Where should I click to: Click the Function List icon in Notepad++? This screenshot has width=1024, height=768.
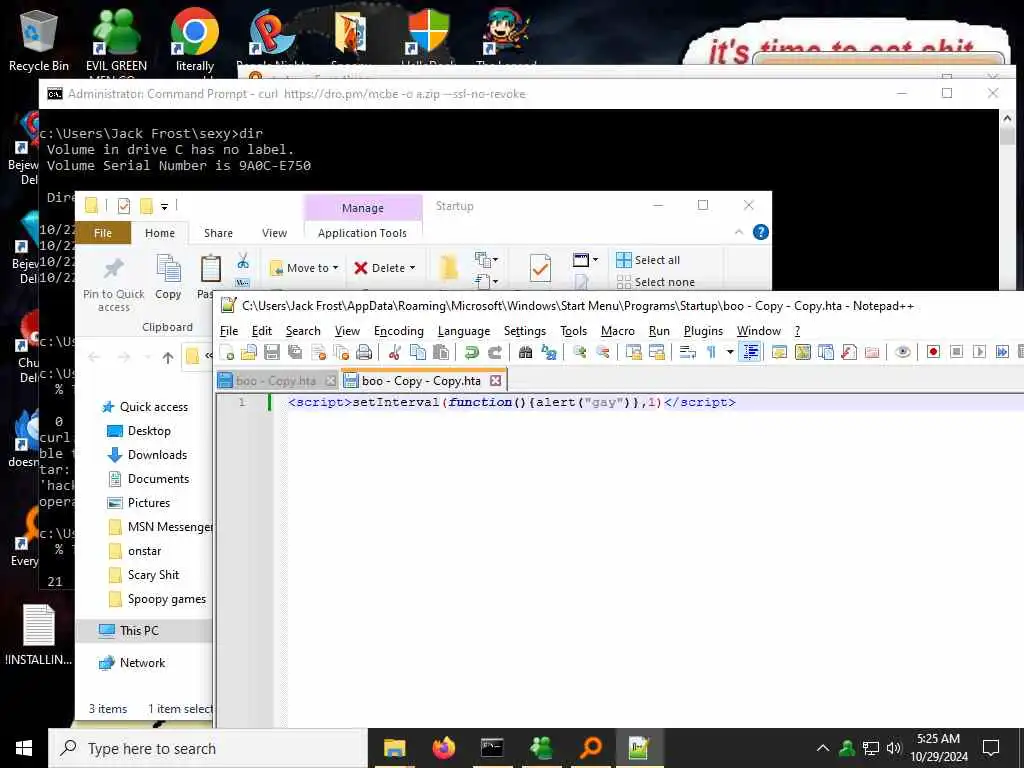click(848, 353)
